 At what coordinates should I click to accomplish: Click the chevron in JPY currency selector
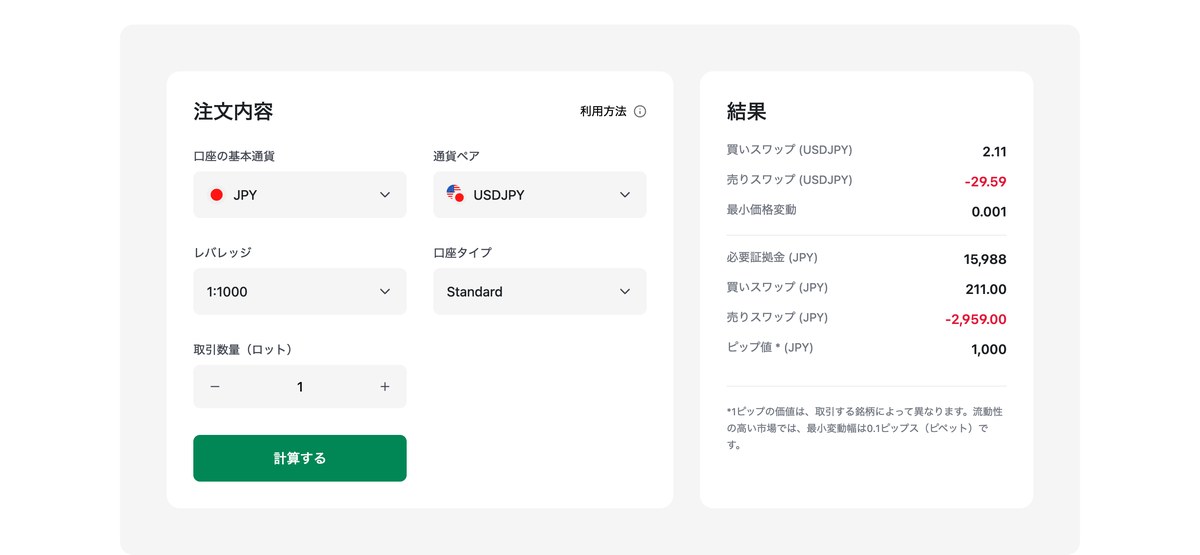[385, 195]
